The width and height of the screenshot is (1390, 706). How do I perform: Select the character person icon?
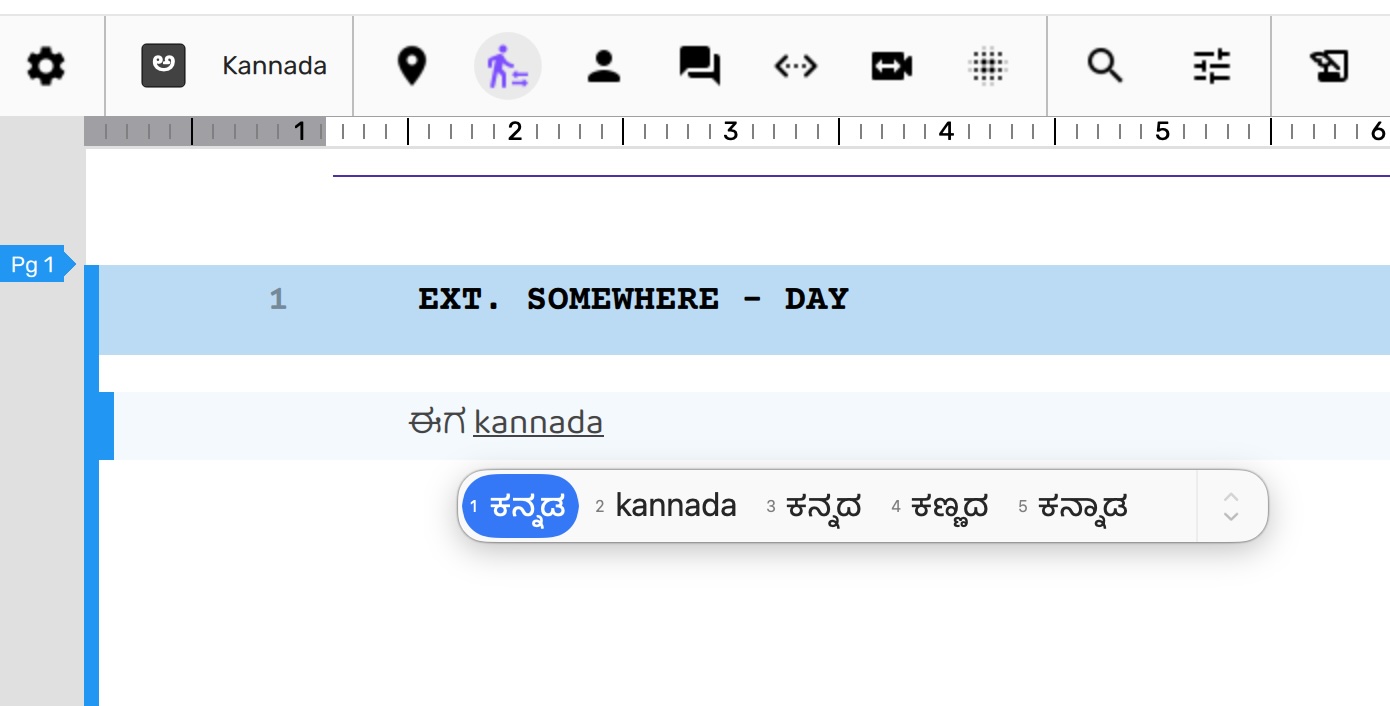click(603, 67)
